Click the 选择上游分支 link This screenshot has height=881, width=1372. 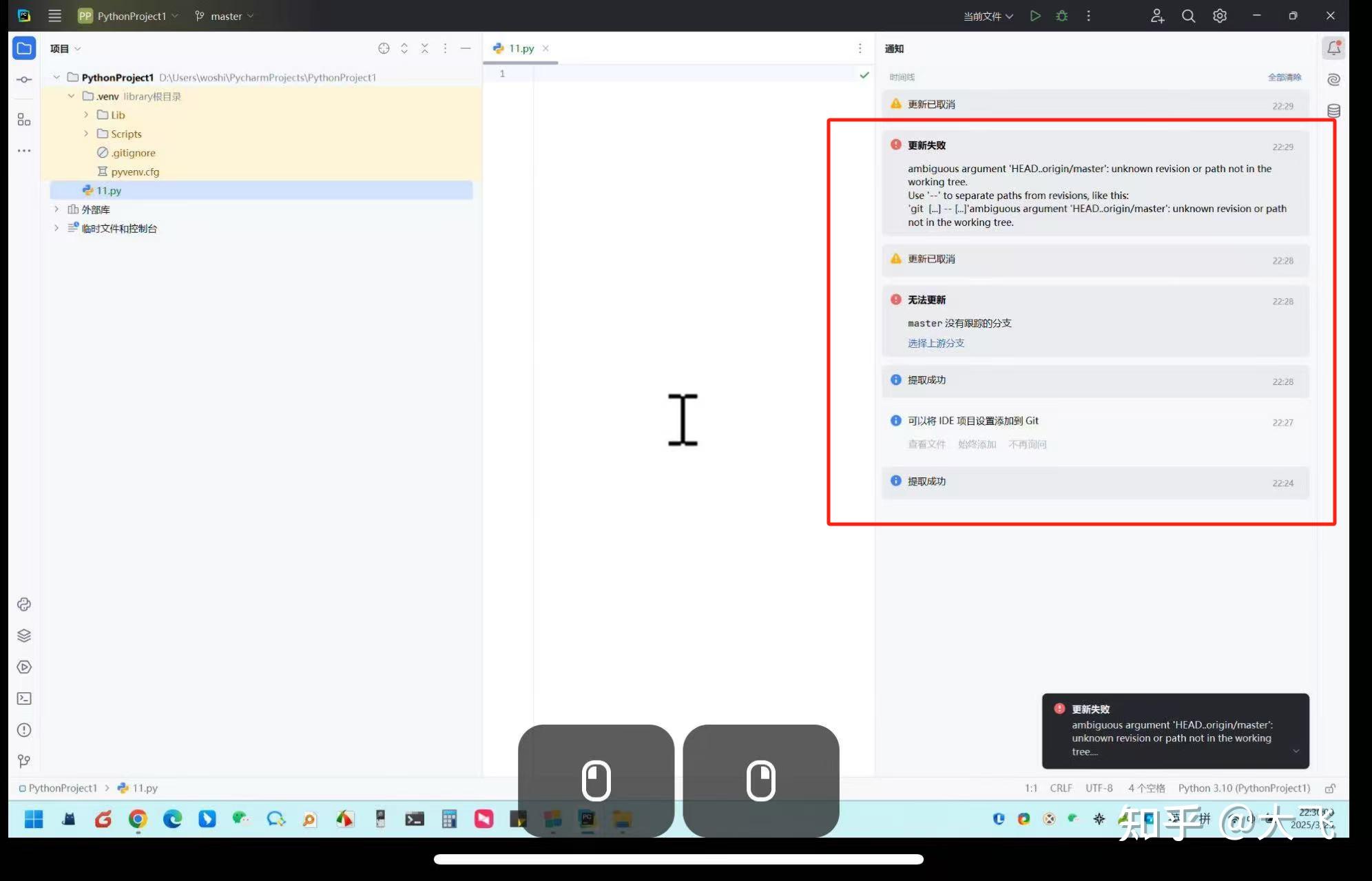point(935,342)
